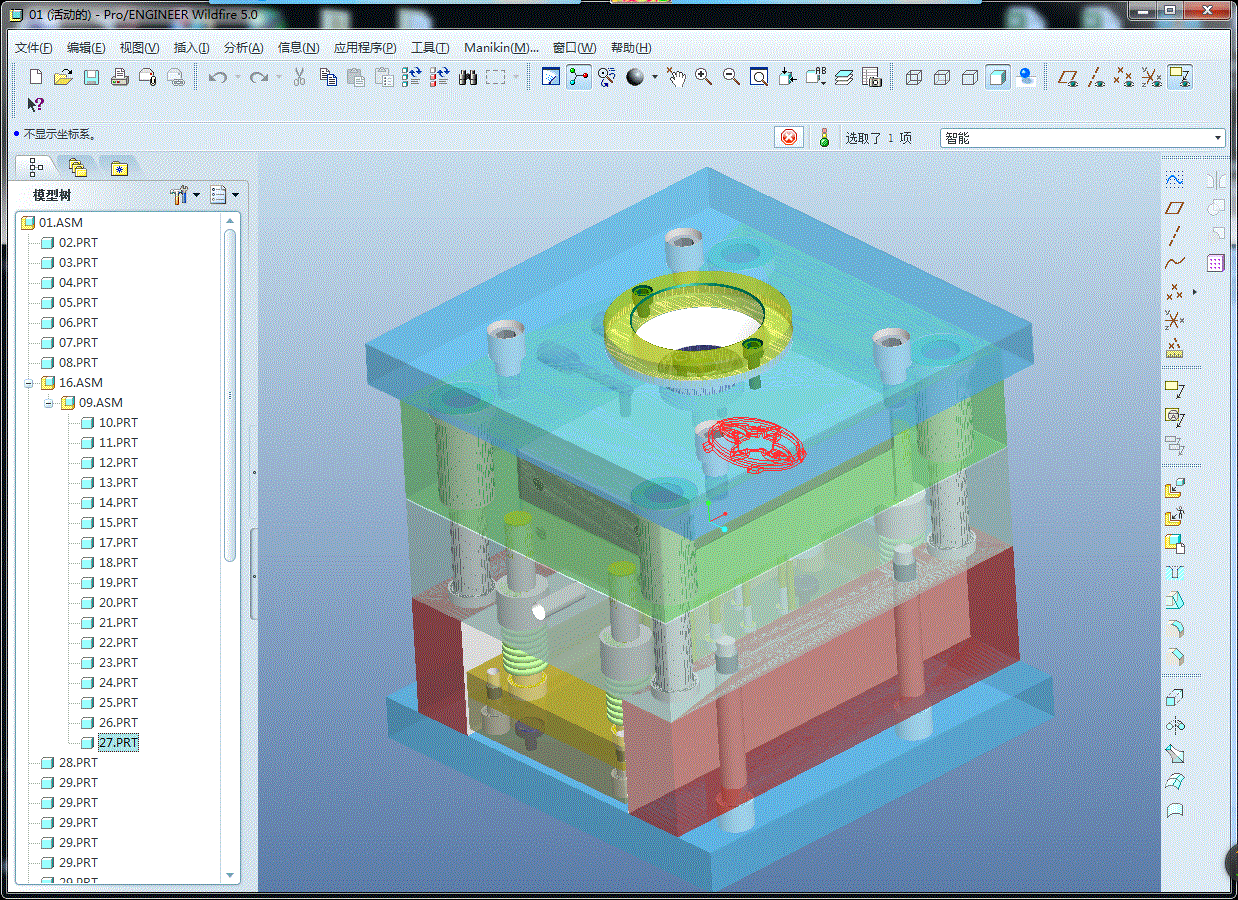This screenshot has height=900, width=1238.
Task: Collapse the 16.ASM tree node
Action: pos(30,383)
